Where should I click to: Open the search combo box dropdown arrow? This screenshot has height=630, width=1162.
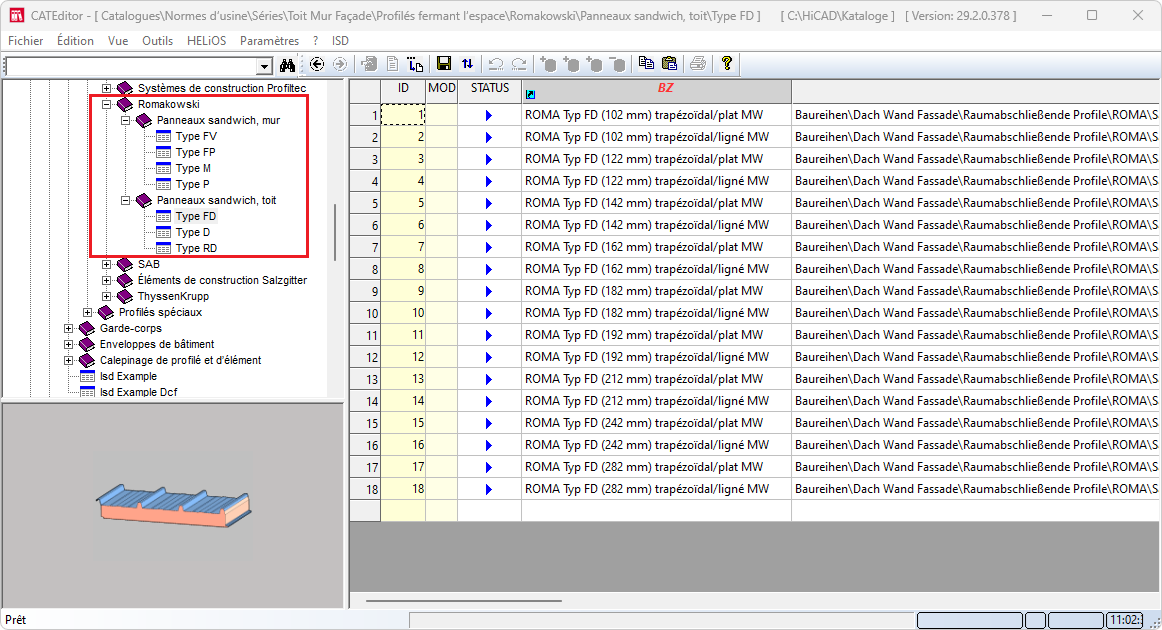tap(265, 67)
